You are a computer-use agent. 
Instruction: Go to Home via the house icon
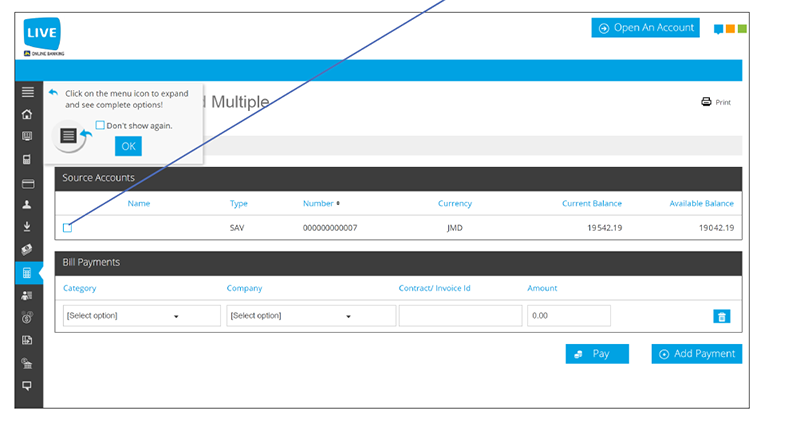tap(27, 114)
